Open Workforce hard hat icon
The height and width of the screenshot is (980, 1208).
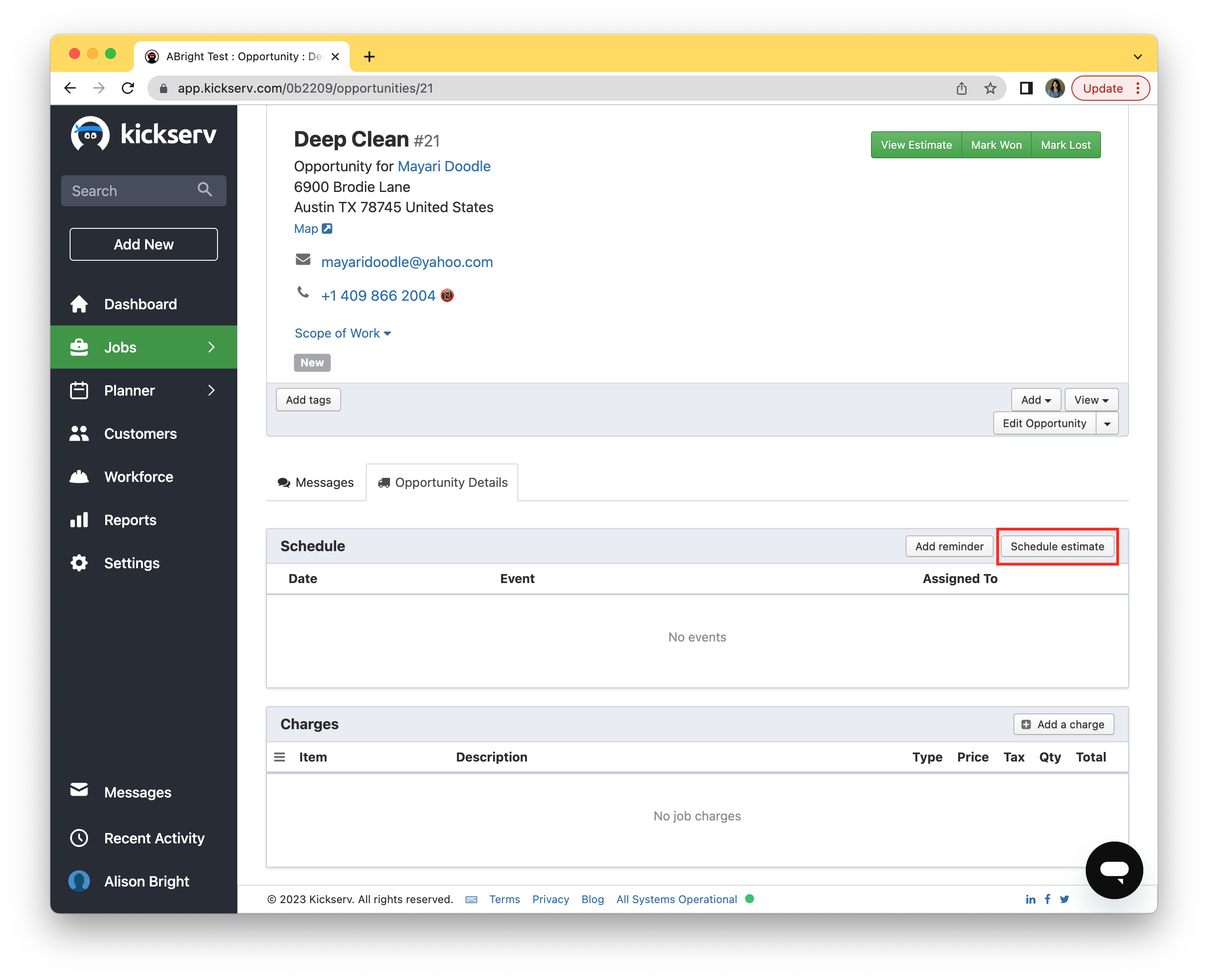point(79,477)
